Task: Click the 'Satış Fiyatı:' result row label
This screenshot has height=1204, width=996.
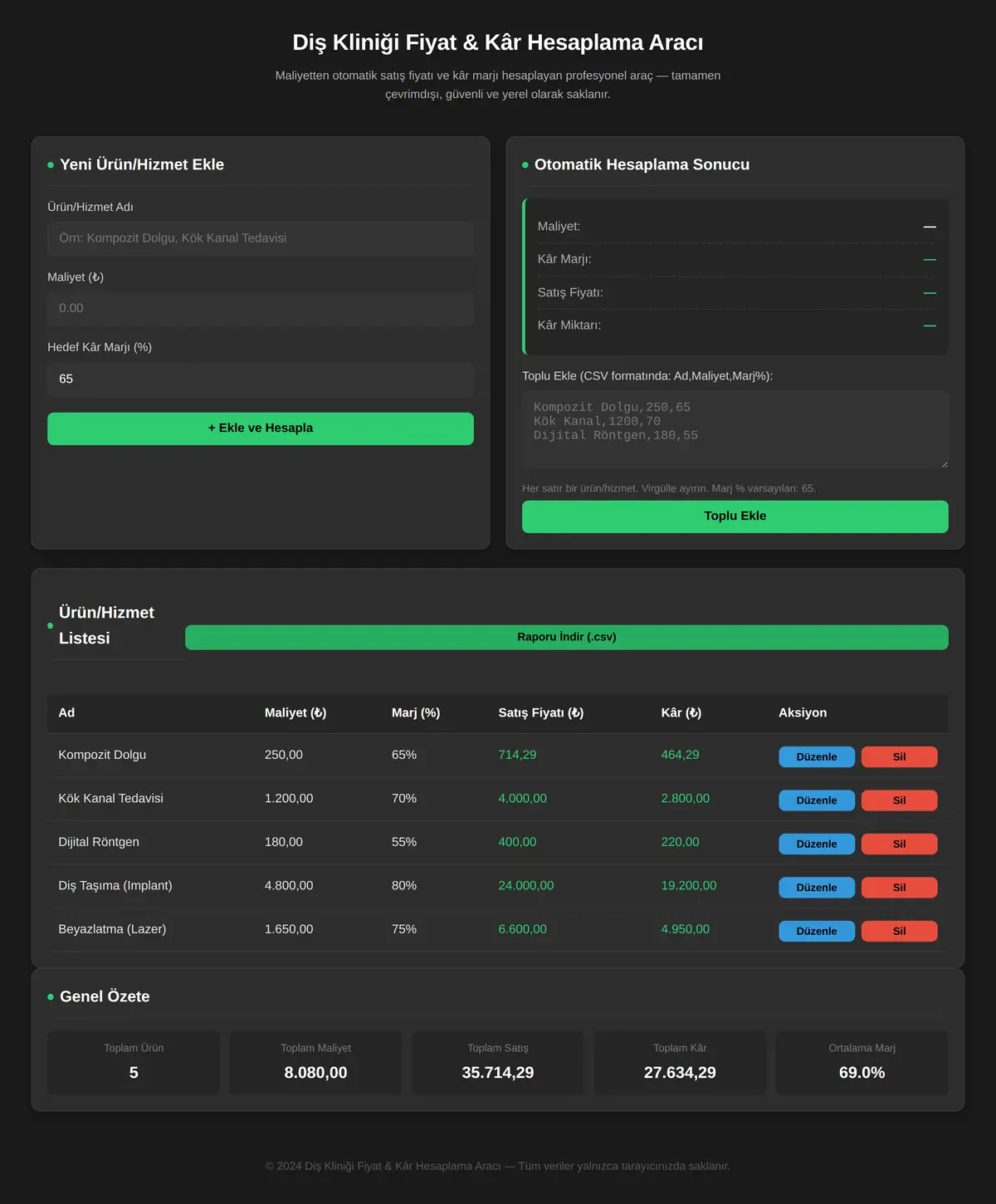Action: [570, 292]
